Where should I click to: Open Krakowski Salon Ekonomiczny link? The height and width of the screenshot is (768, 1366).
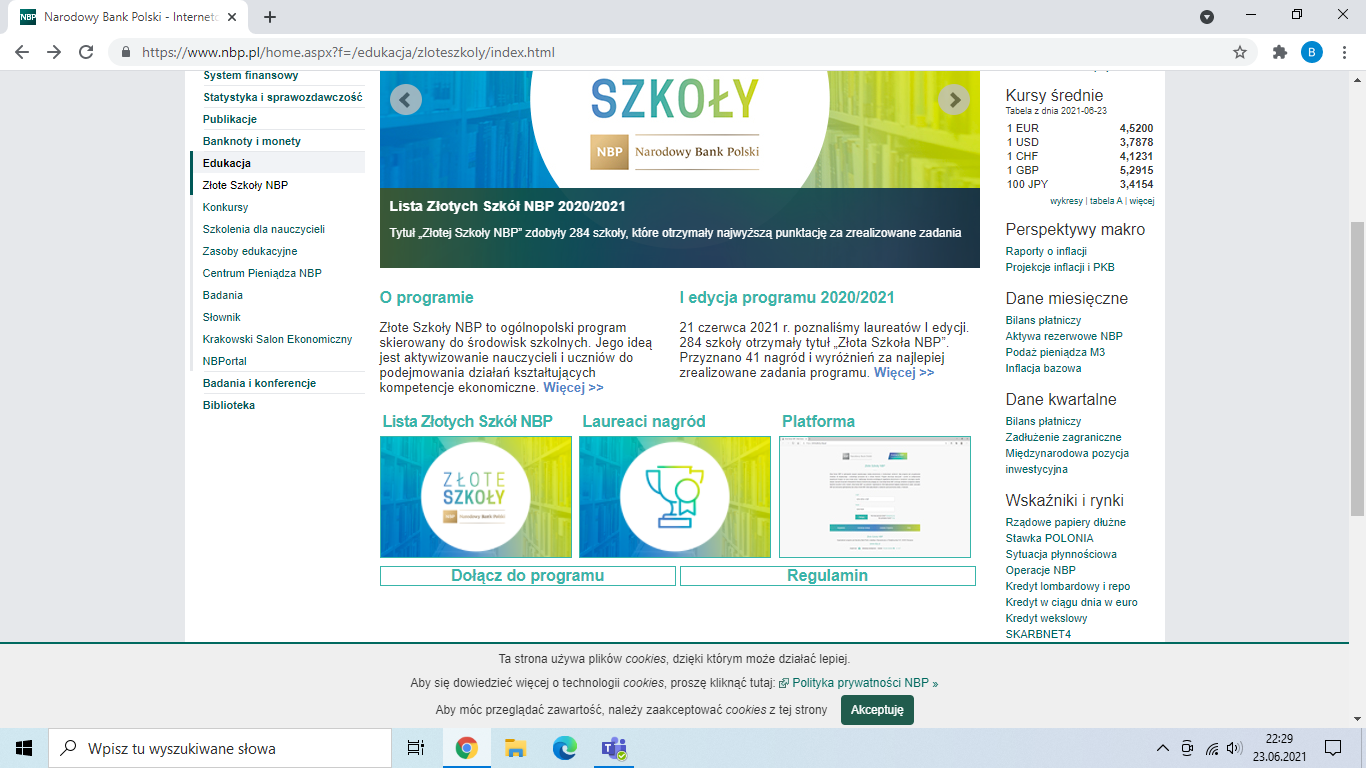click(x=277, y=339)
